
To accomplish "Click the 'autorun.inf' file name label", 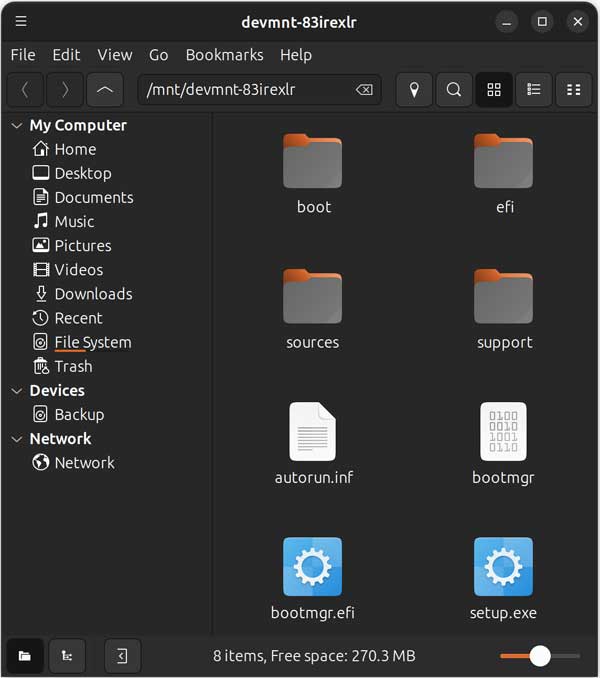I will 314,478.
